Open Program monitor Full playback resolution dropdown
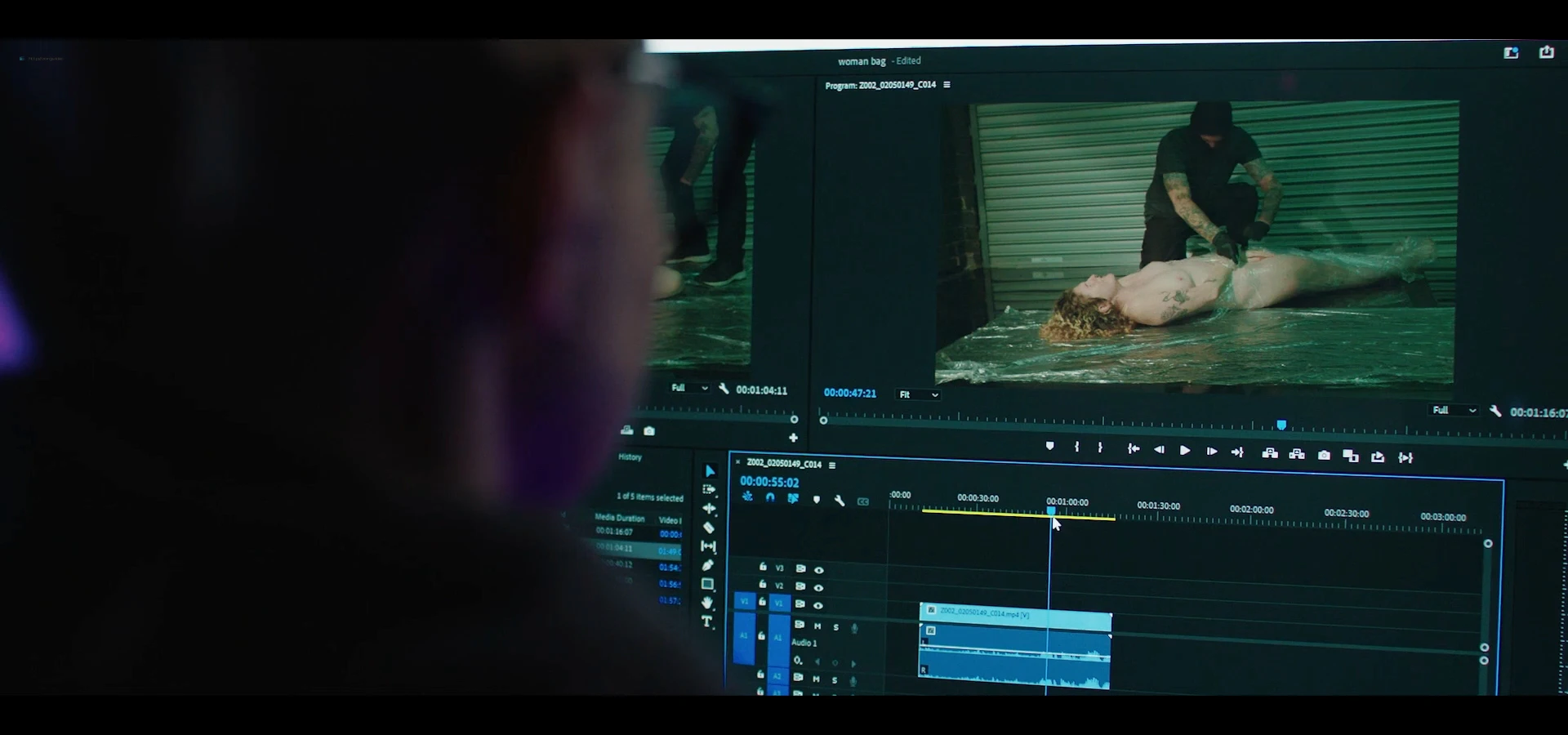 pos(1454,410)
